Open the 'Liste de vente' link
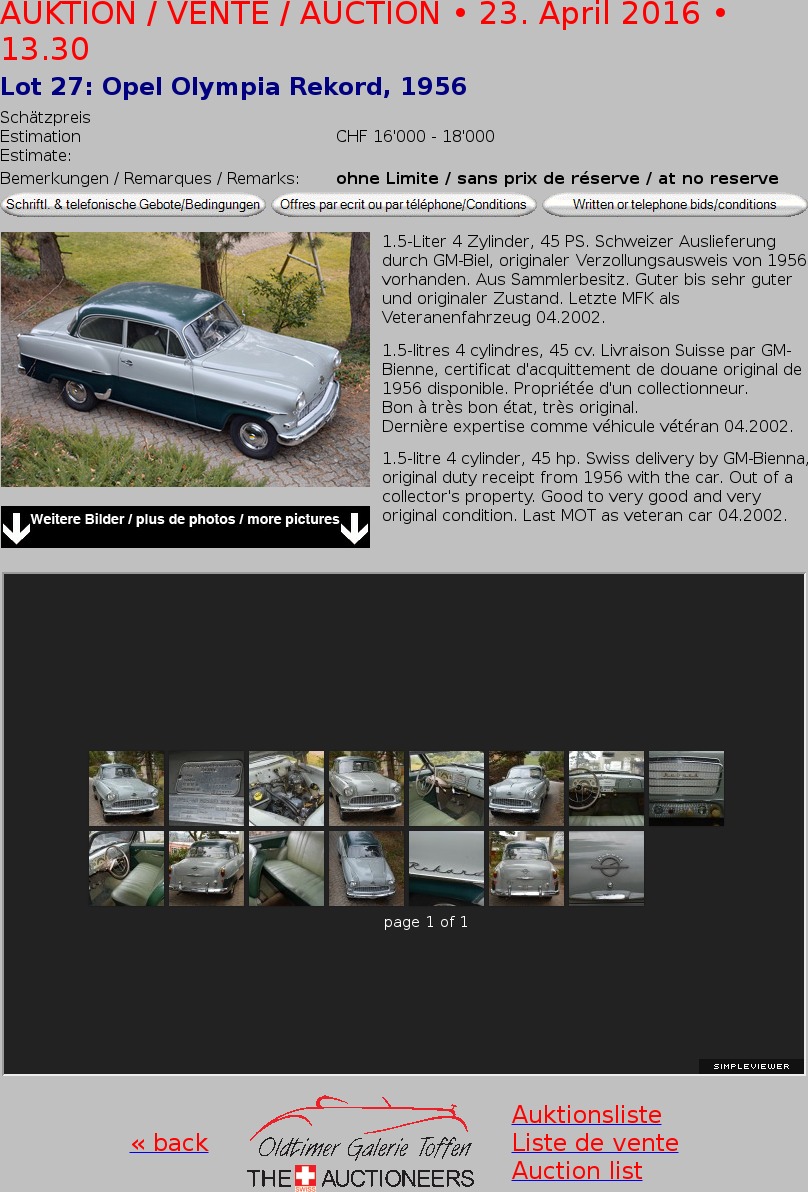The height and width of the screenshot is (1192, 808). [595, 1143]
